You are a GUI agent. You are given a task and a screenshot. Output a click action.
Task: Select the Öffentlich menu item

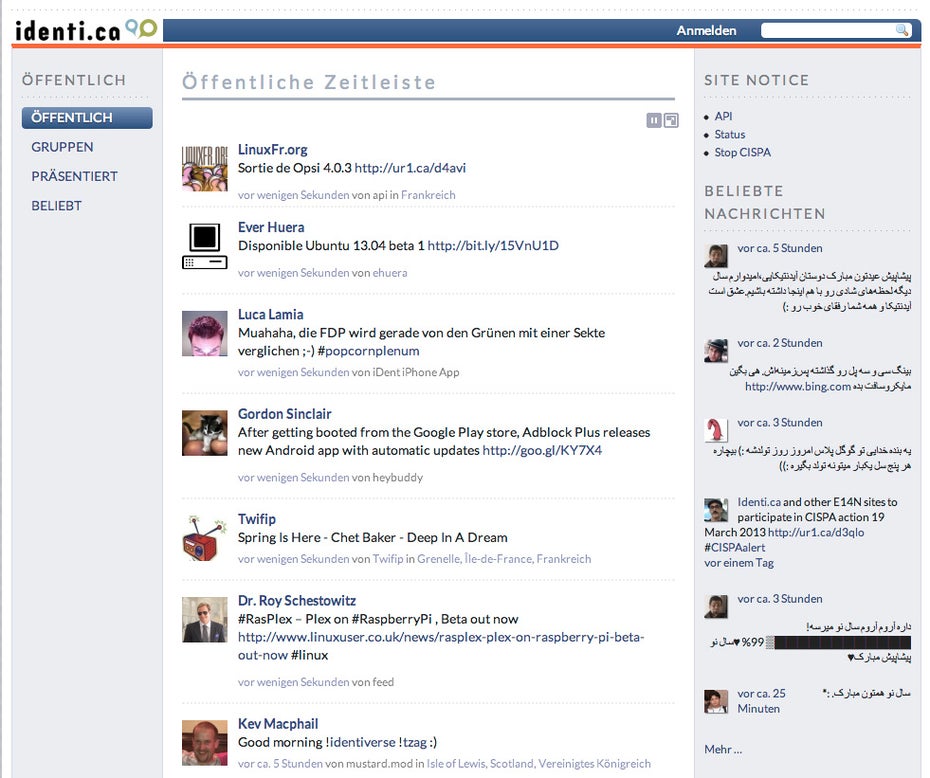click(87, 117)
